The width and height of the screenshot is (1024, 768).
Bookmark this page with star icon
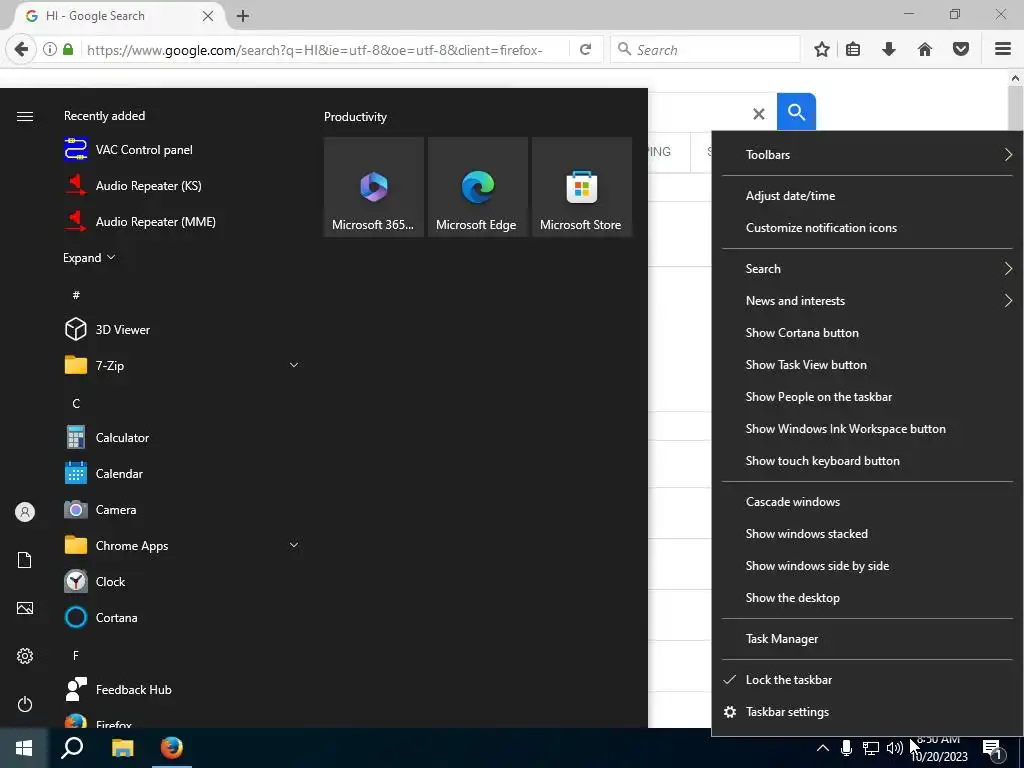(x=822, y=50)
